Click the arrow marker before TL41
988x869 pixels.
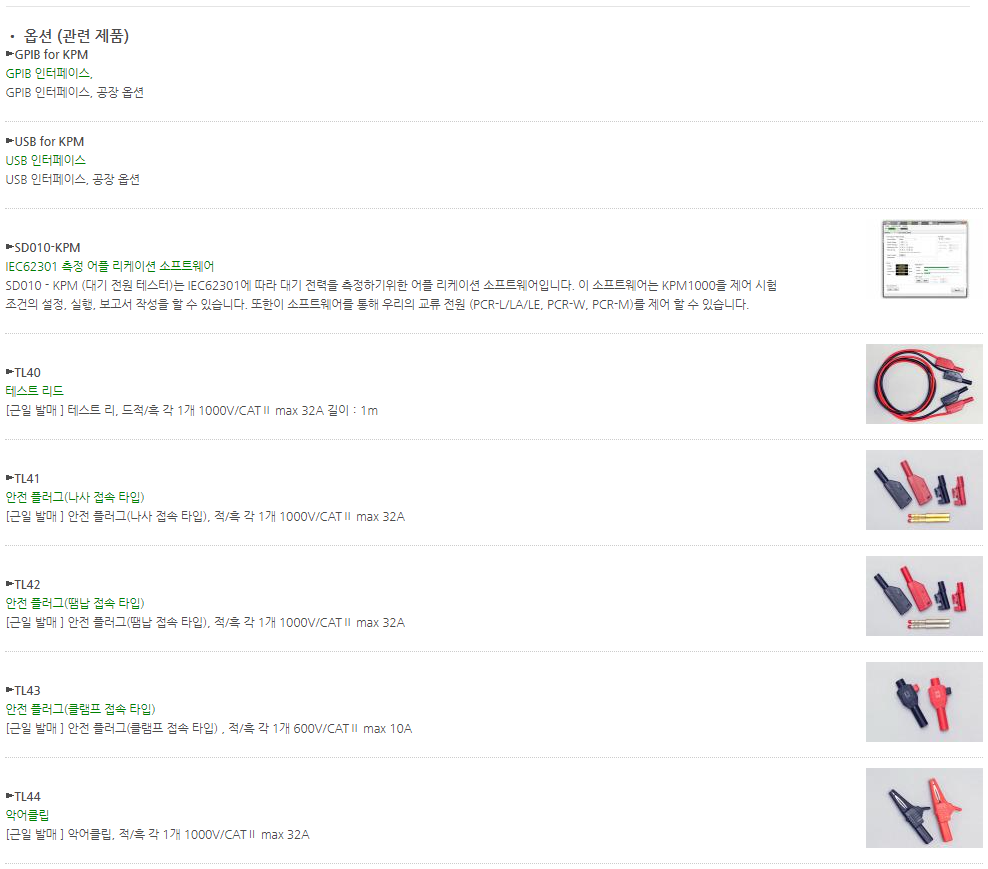pos(9,478)
